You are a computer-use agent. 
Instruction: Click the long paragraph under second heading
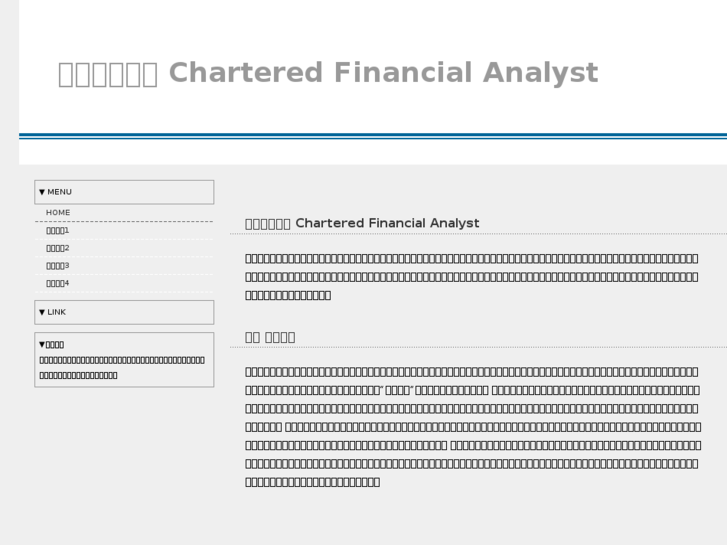tap(473, 427)
